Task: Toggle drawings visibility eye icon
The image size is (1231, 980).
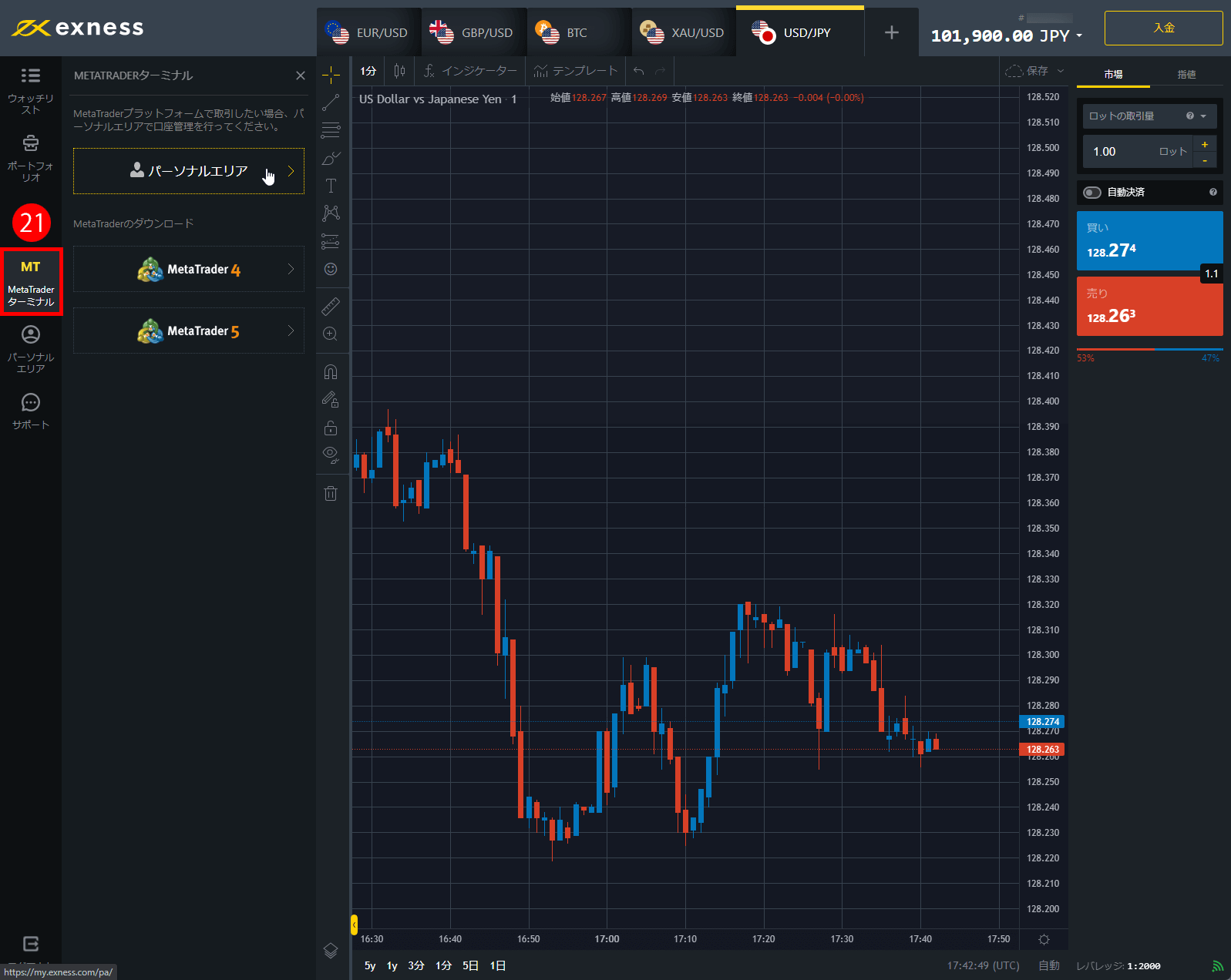Action: pos(331,455)
